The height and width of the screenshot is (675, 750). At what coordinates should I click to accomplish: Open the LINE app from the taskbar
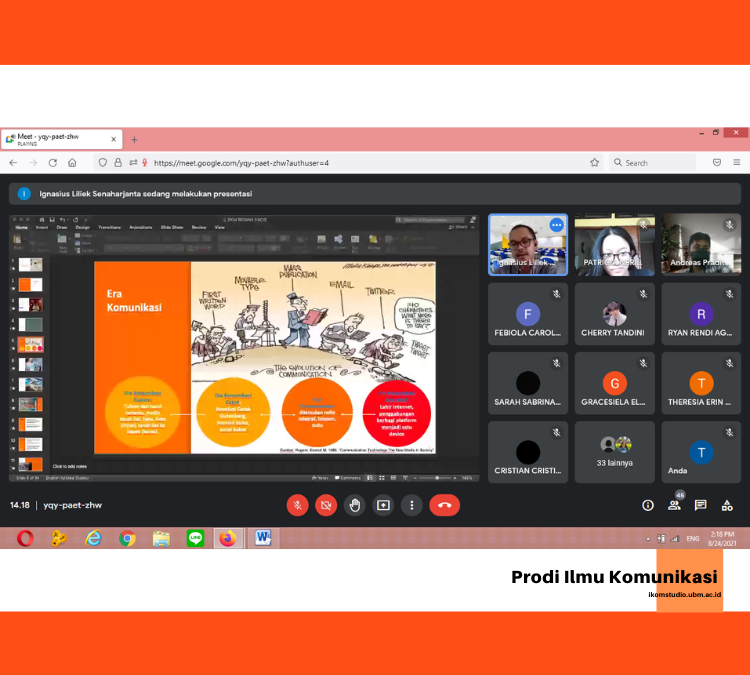195,539
